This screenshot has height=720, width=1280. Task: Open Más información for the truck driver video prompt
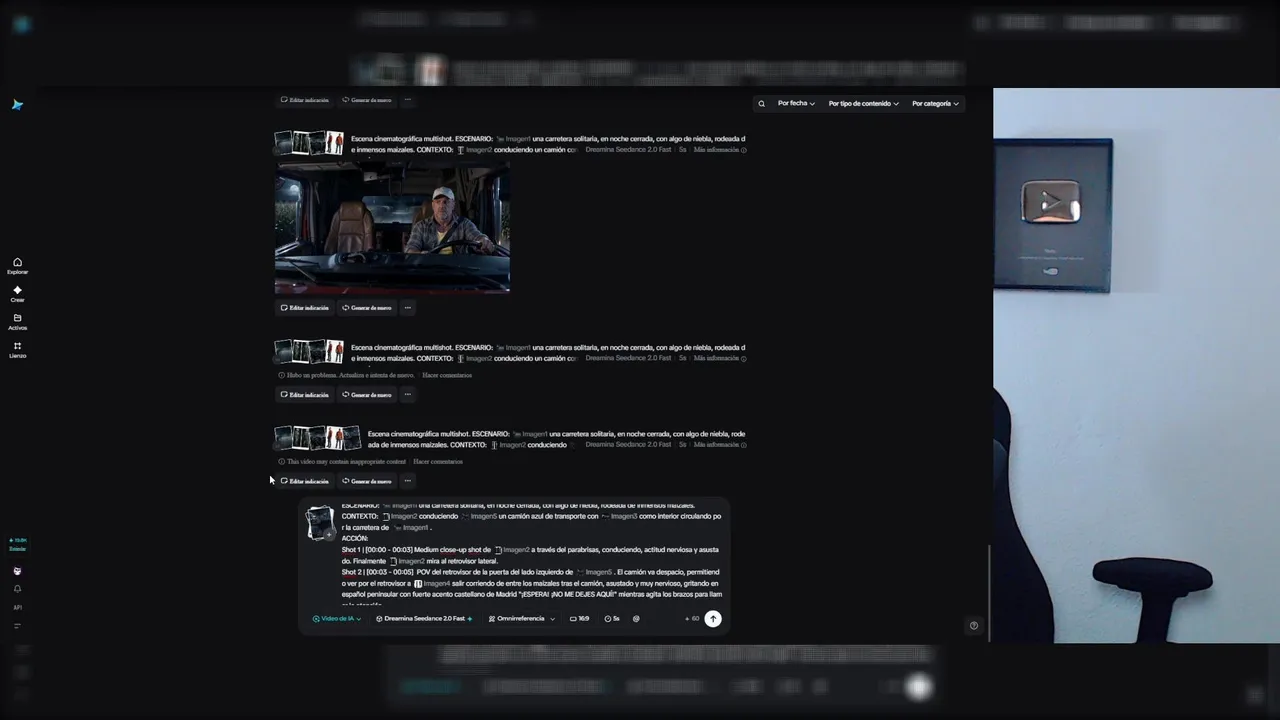[720, 149]
